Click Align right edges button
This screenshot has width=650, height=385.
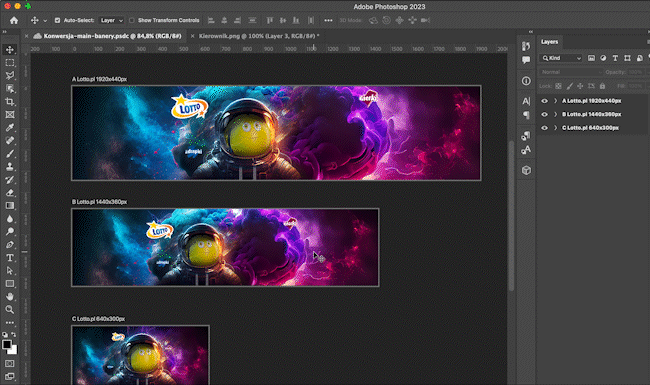pos(238,20)
